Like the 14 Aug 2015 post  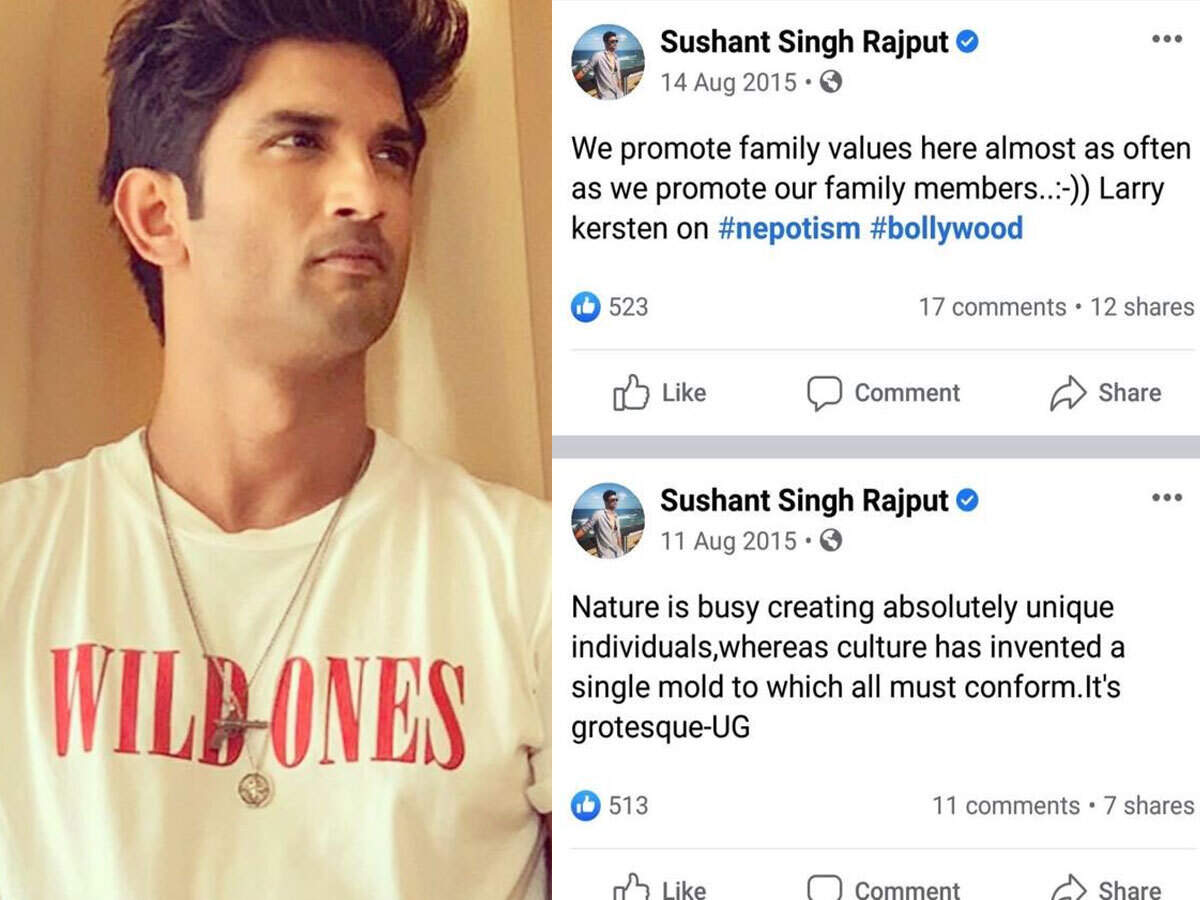[659, 393]
